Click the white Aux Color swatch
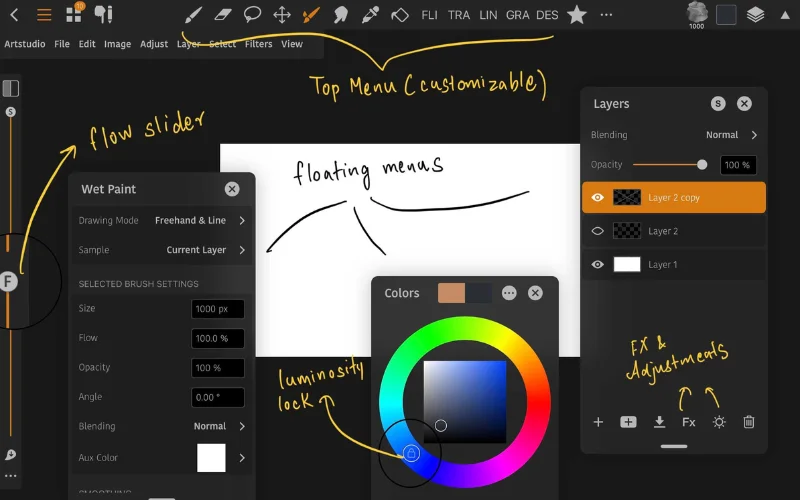 pyautogui.click(x=211, y=458)
